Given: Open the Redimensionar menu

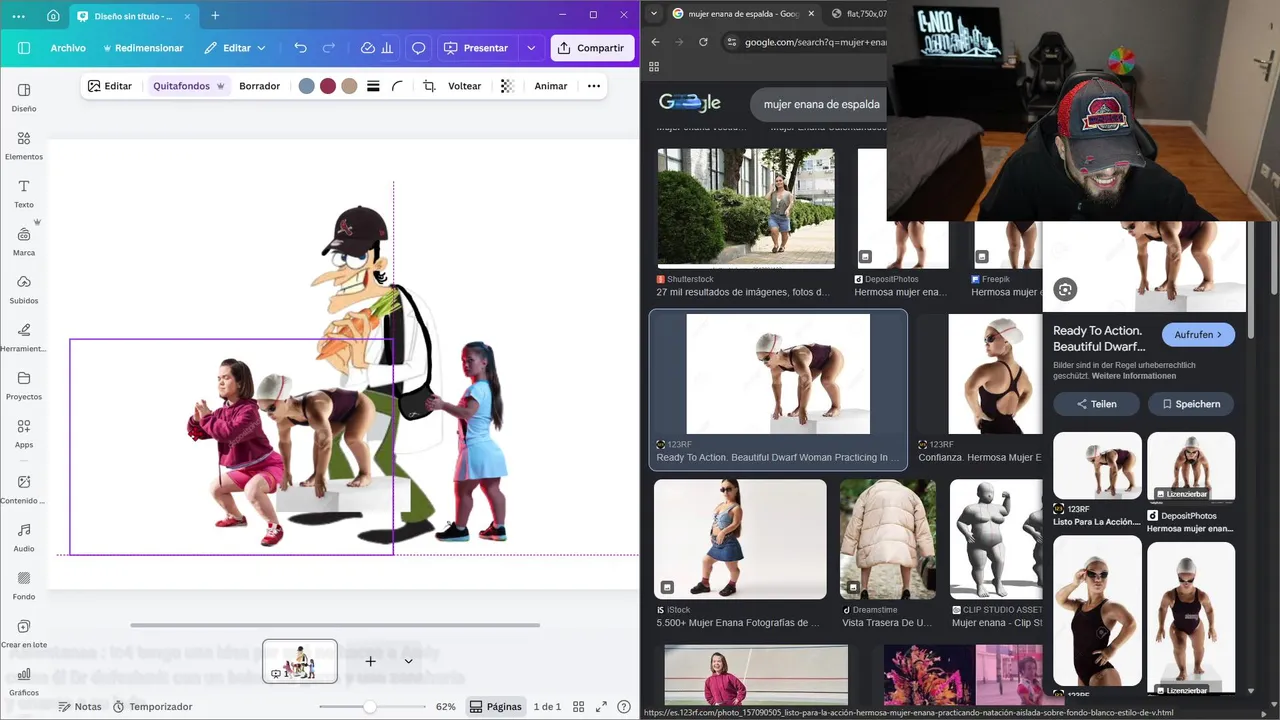Looking at the screenshot, I should (143, 48).
